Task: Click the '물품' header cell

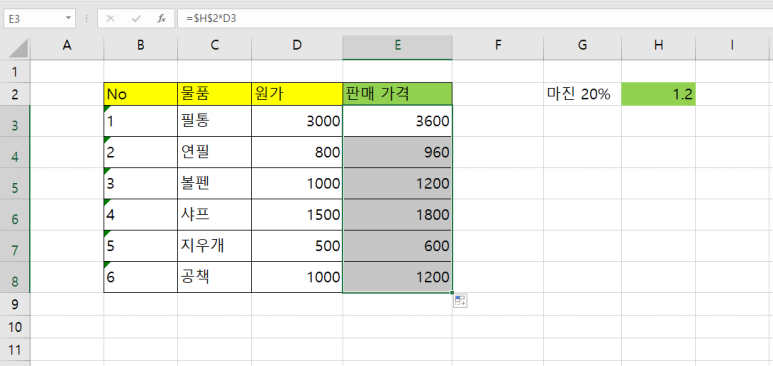Action: tap(214, 94)
